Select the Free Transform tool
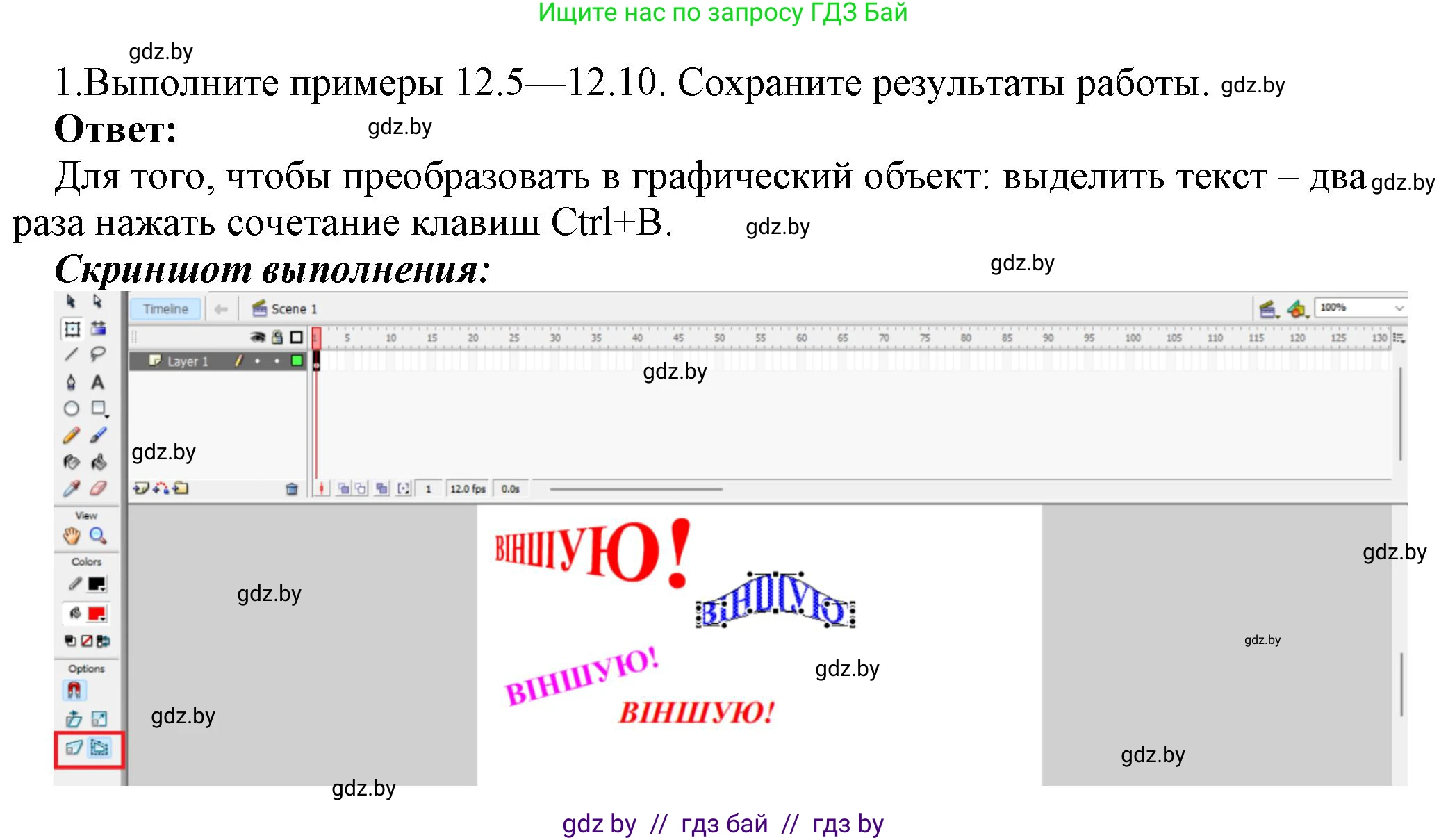Viewport: 1448px width, 840px height. (x=72, y=328)
